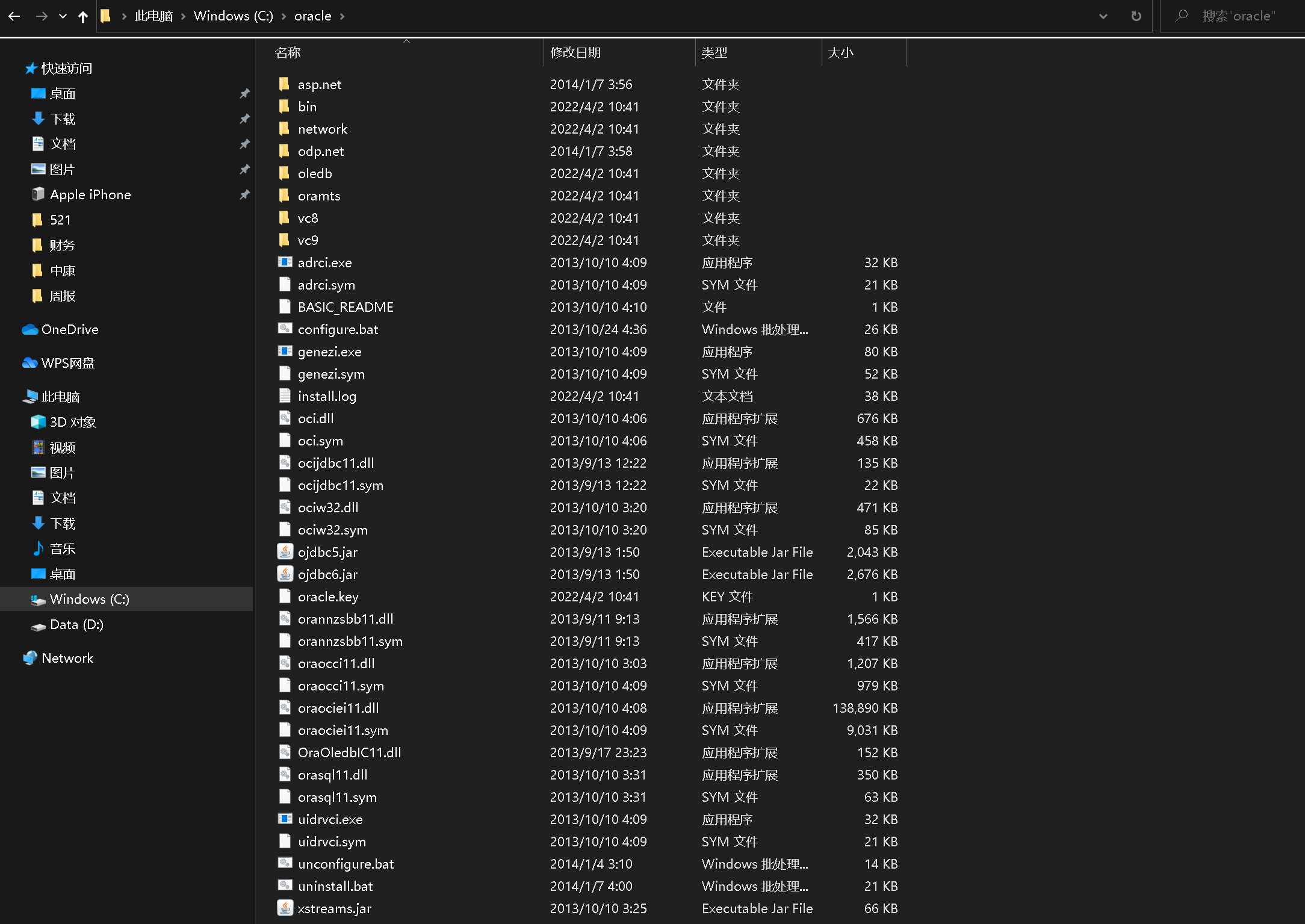Open the network folder in file list
Image resolution: width=1305 pixels, height=924 pixels.
pyautogui.click(x=323, y=129)
